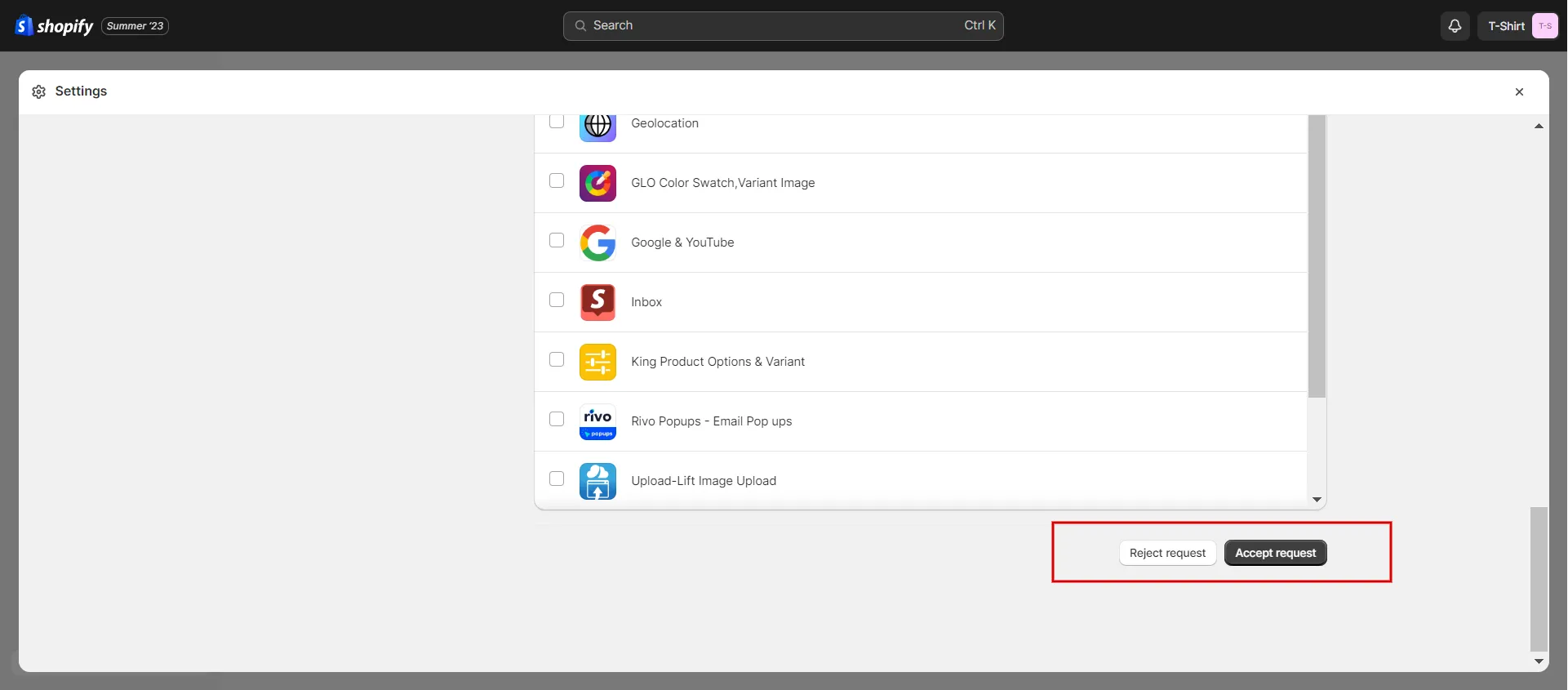Image resolution: width=1568 pixels, height=690 pixels.
Task: Check King Product Options & Variant checkbox
Action: [x=557, y=359]
